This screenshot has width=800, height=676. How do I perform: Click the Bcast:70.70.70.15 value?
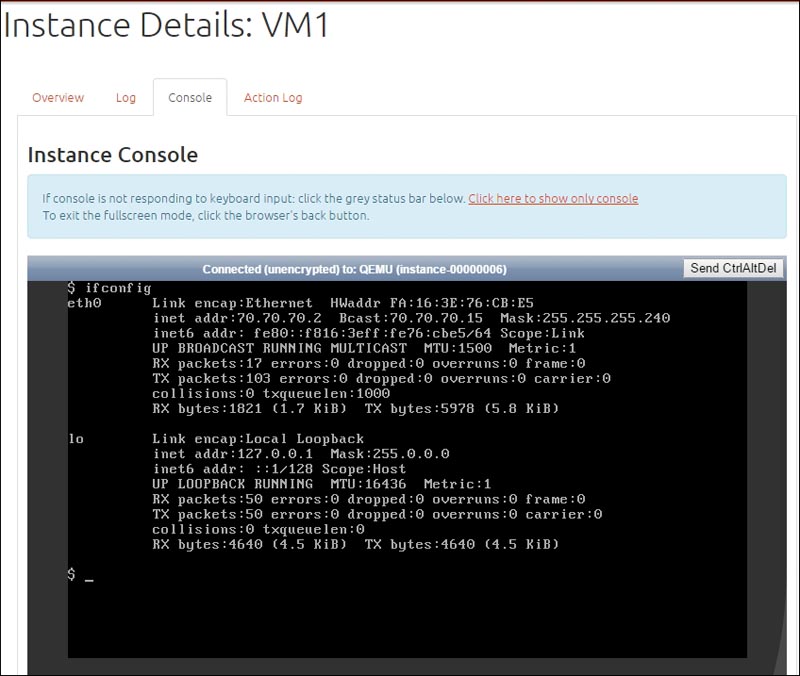(x=411, y=318)
